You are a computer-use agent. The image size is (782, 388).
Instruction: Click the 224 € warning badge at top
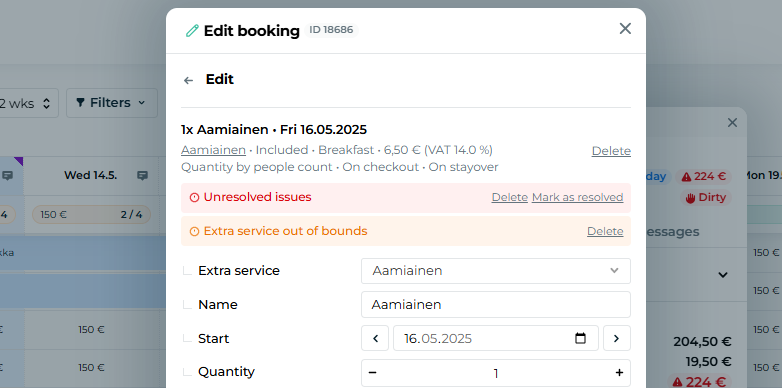coord(703,177)
